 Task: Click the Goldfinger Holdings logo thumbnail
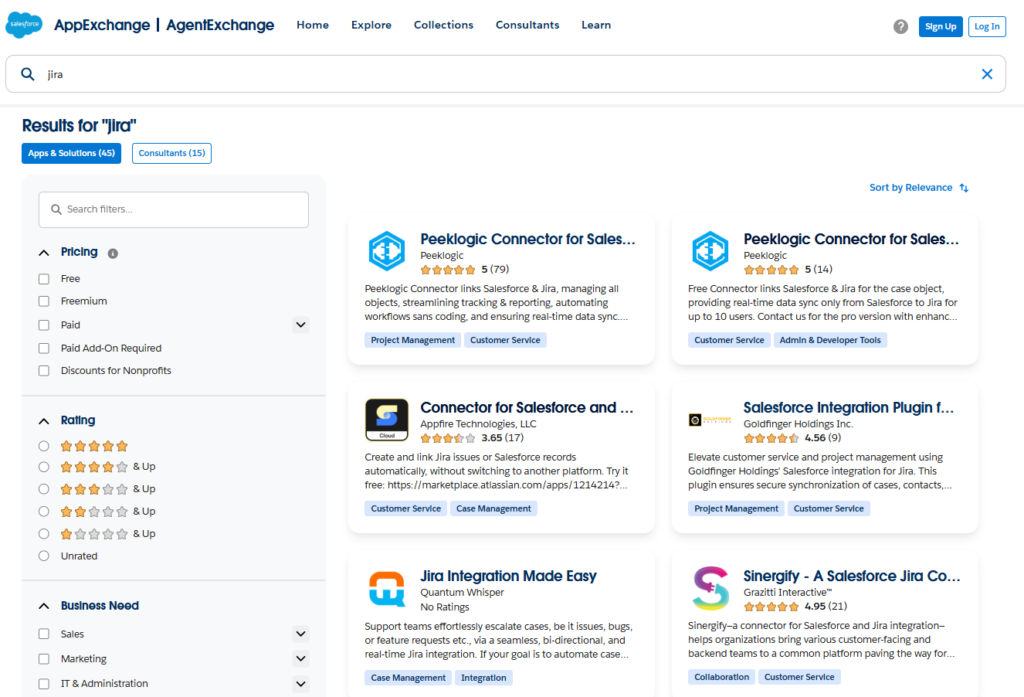pos(710,419)
